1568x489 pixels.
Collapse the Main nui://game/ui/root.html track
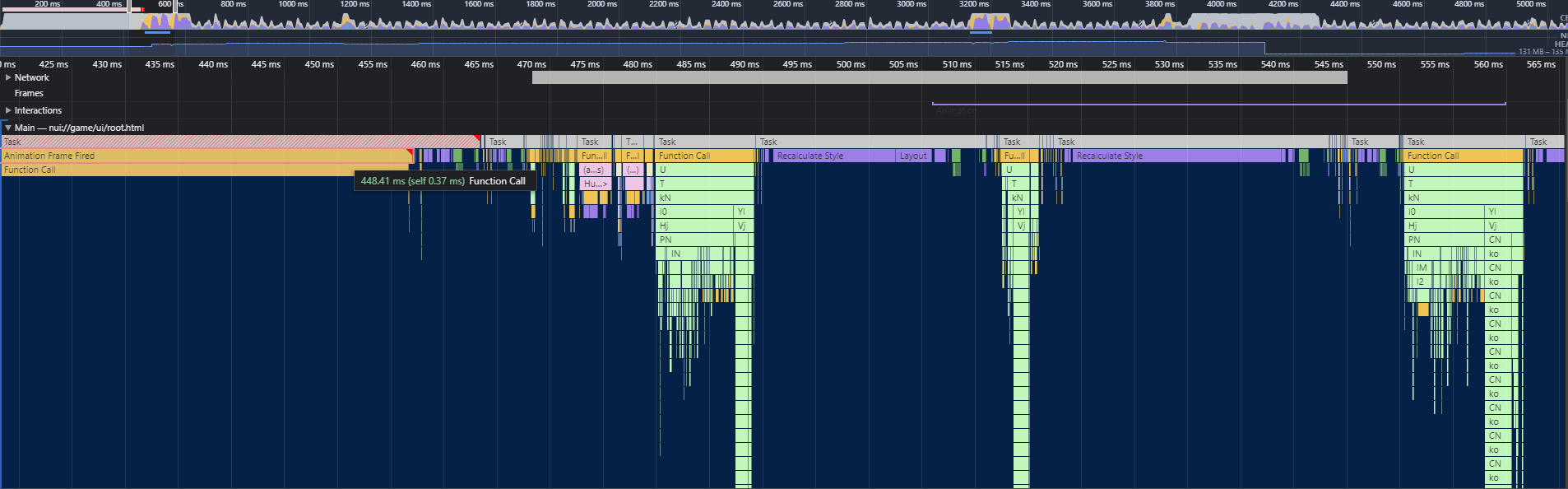coord(8,128)
